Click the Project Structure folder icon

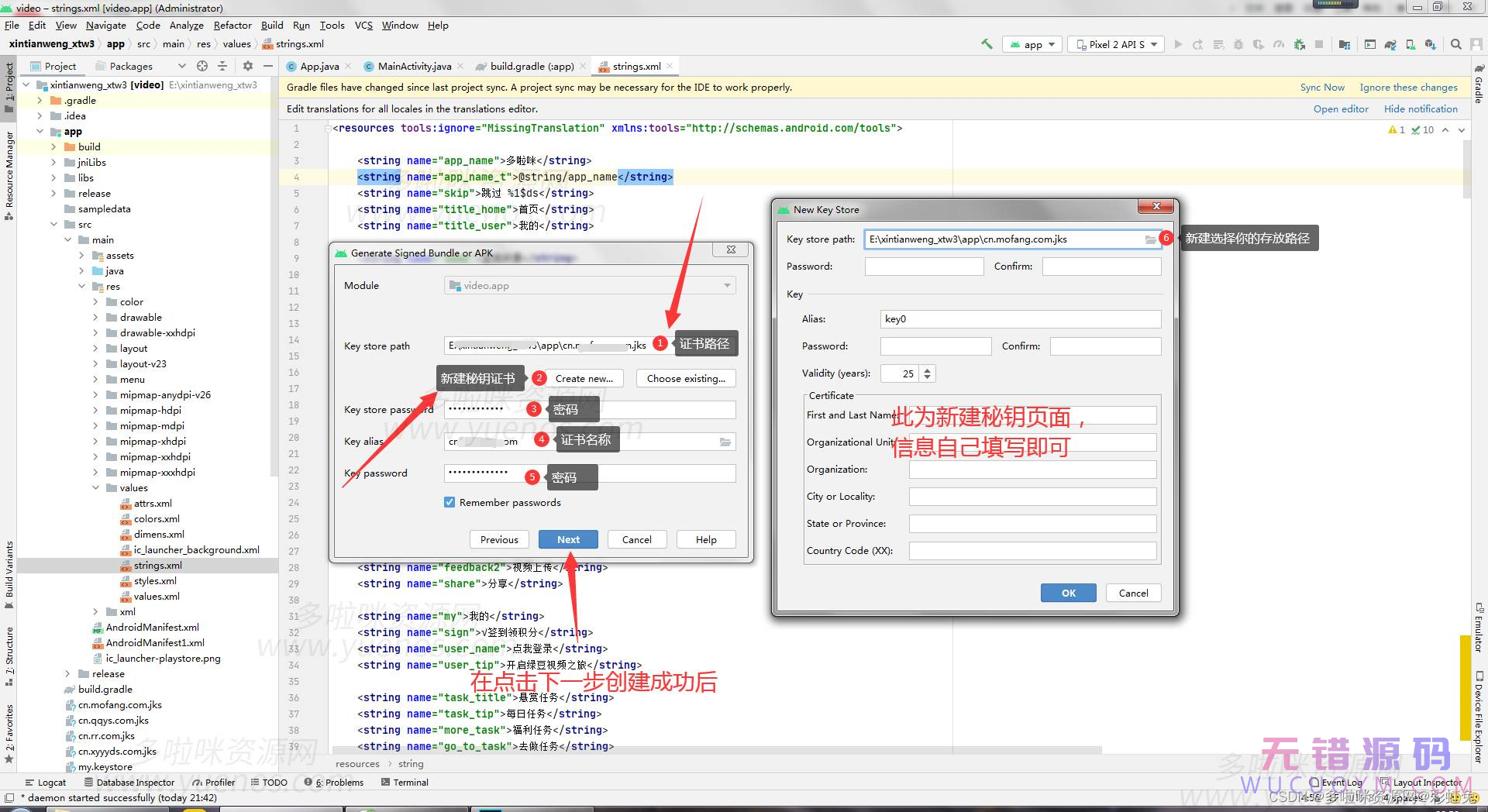[1345, 44]
